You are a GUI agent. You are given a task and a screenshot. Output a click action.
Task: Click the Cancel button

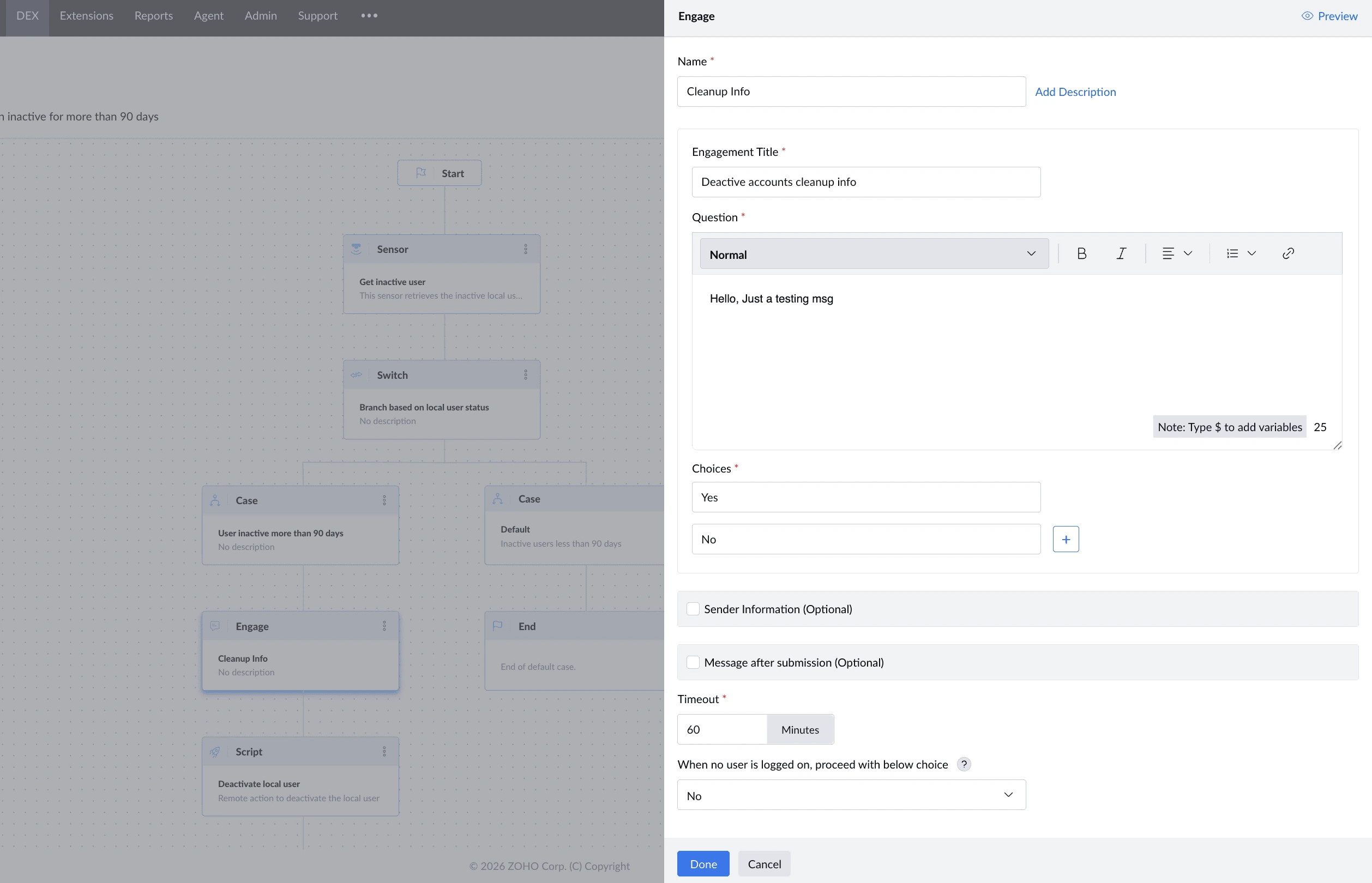pyautogui.click(x=765, y=863)
